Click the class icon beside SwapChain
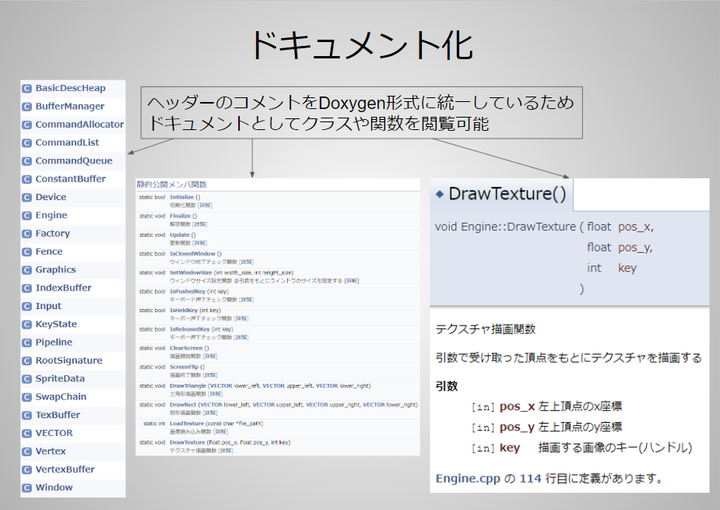 coord(27,397)
